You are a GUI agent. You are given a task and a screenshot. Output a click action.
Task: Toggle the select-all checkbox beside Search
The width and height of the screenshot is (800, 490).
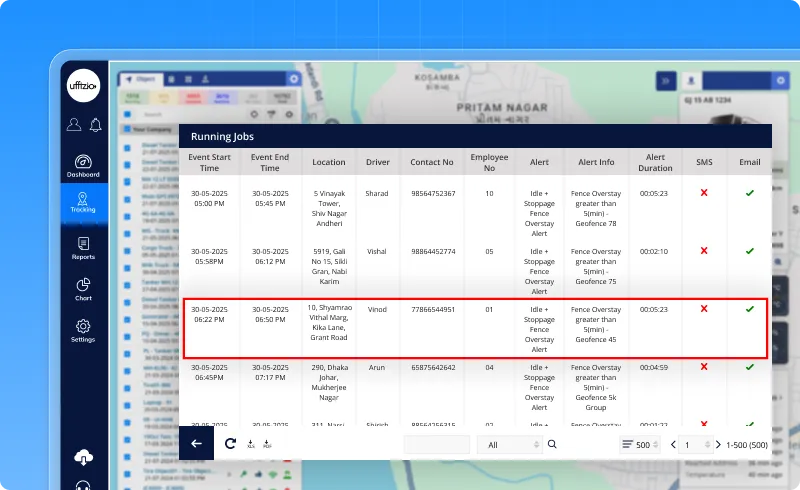click(125, 115)
